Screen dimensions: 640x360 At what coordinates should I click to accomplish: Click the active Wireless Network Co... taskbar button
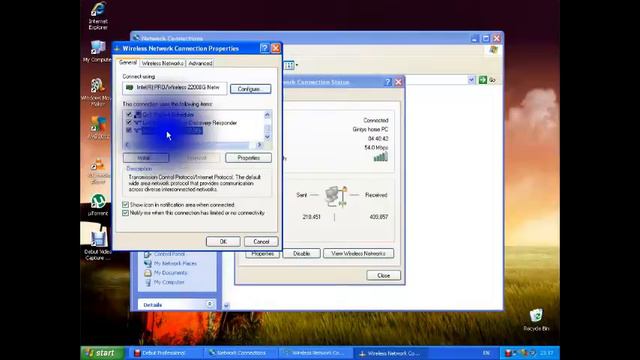(390, 353)
